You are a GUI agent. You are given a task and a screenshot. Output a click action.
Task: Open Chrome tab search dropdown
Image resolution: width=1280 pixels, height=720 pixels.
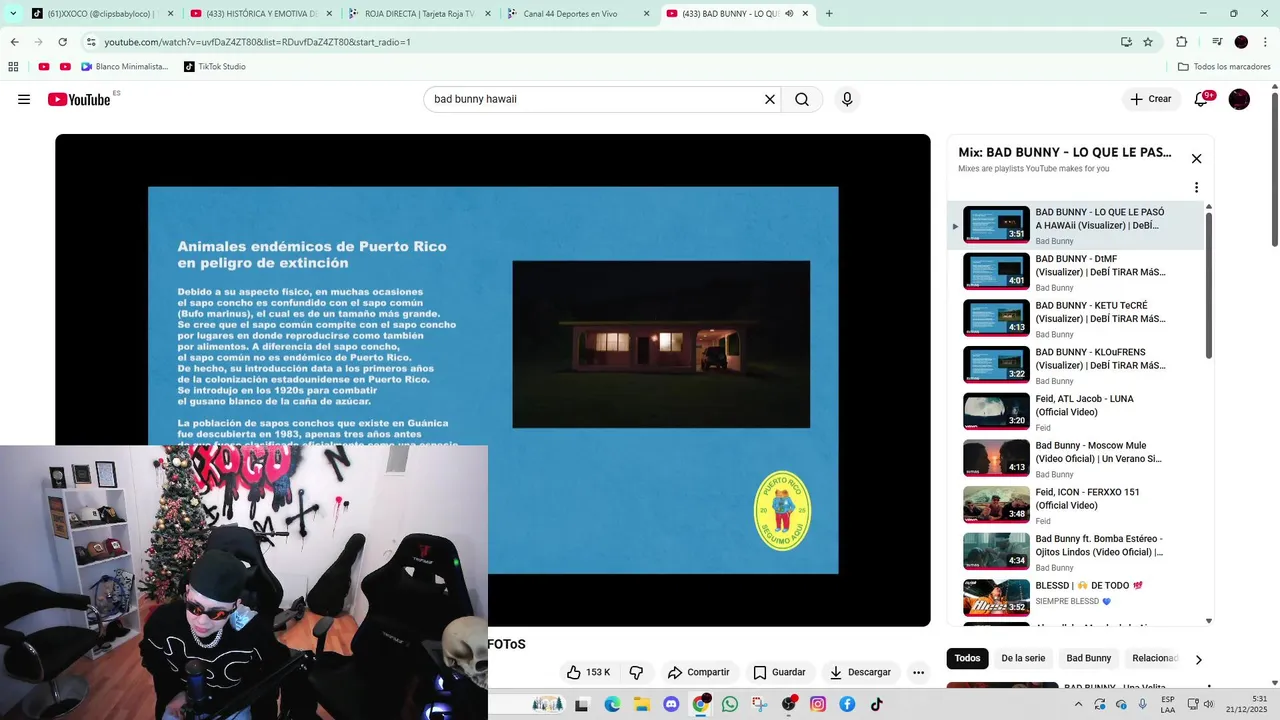click(13, 13)
